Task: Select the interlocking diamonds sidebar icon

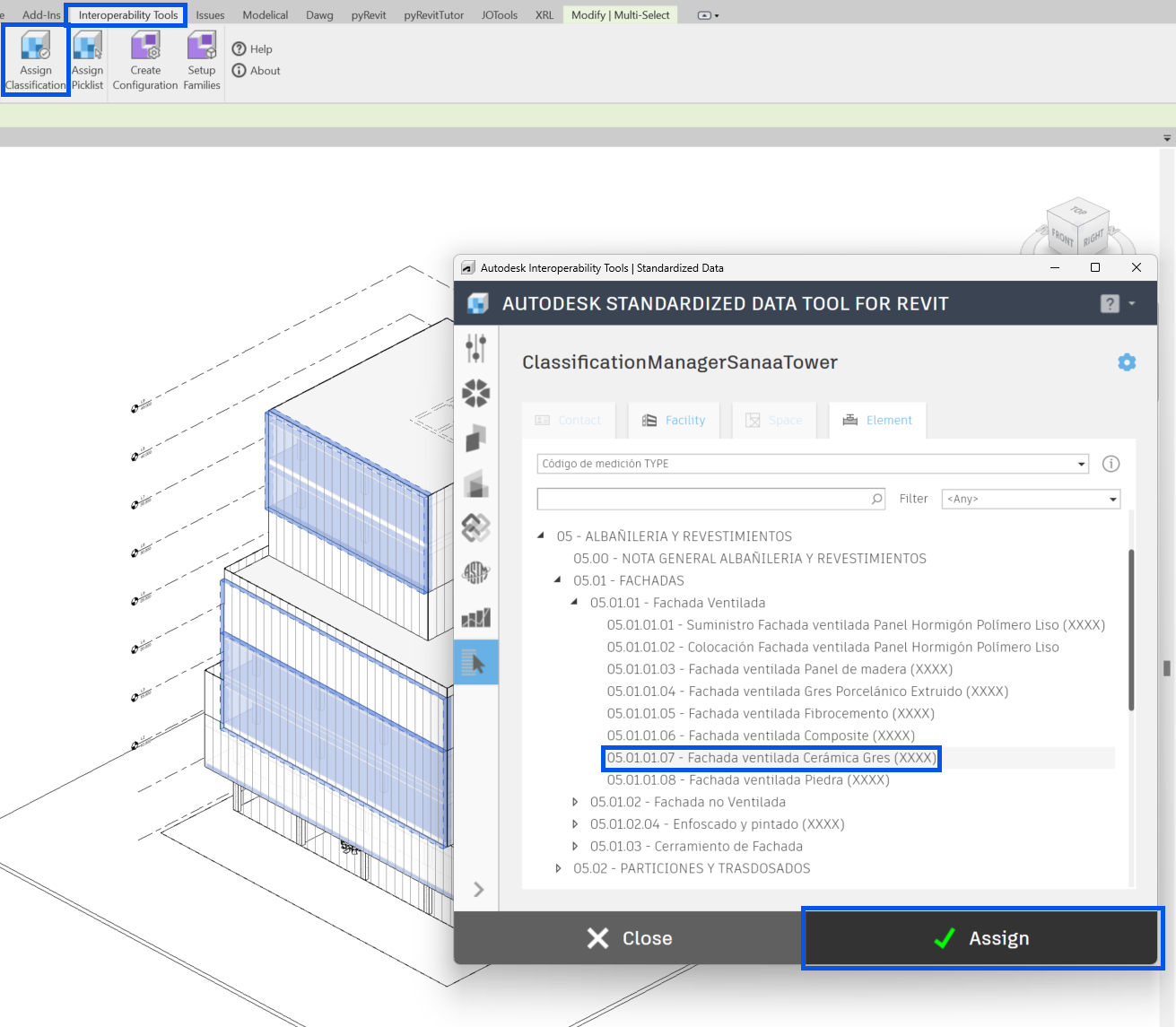Action: 476,527
